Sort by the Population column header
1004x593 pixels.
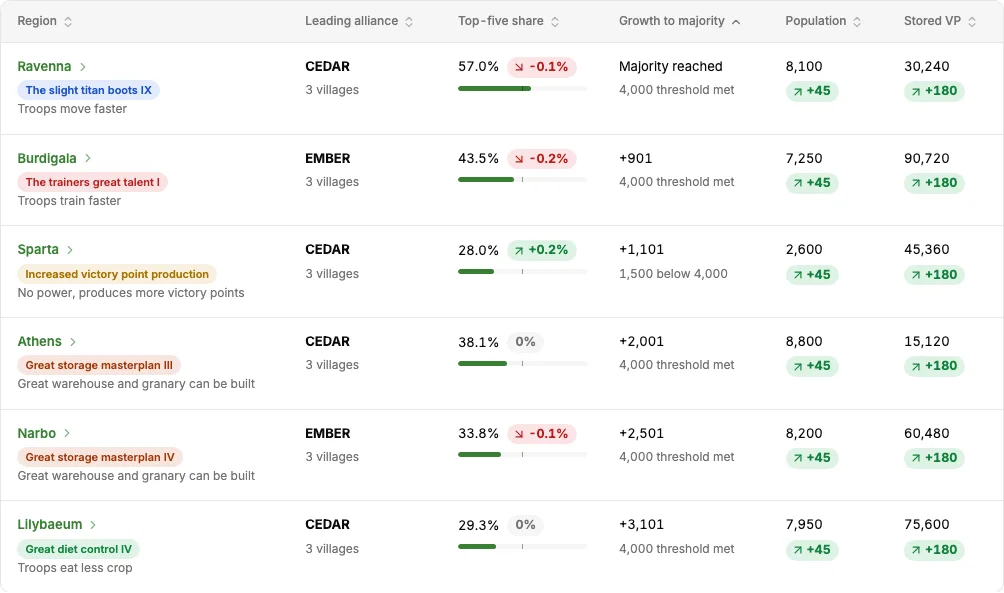pos(823,21)
